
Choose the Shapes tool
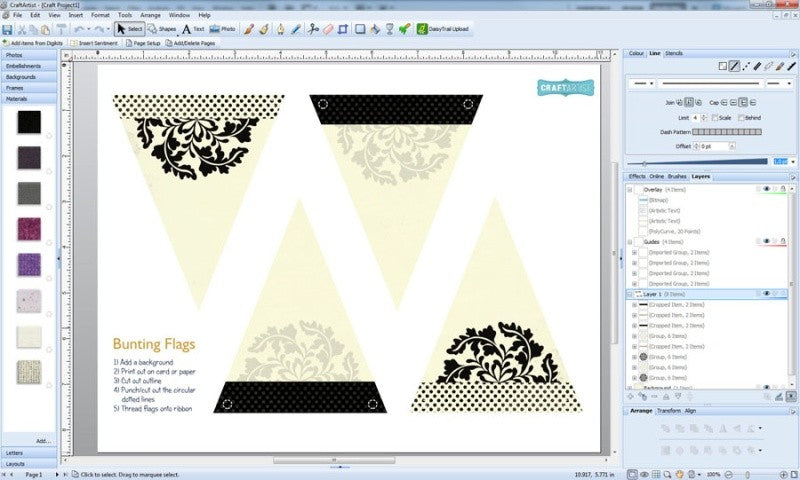(162, 29)
